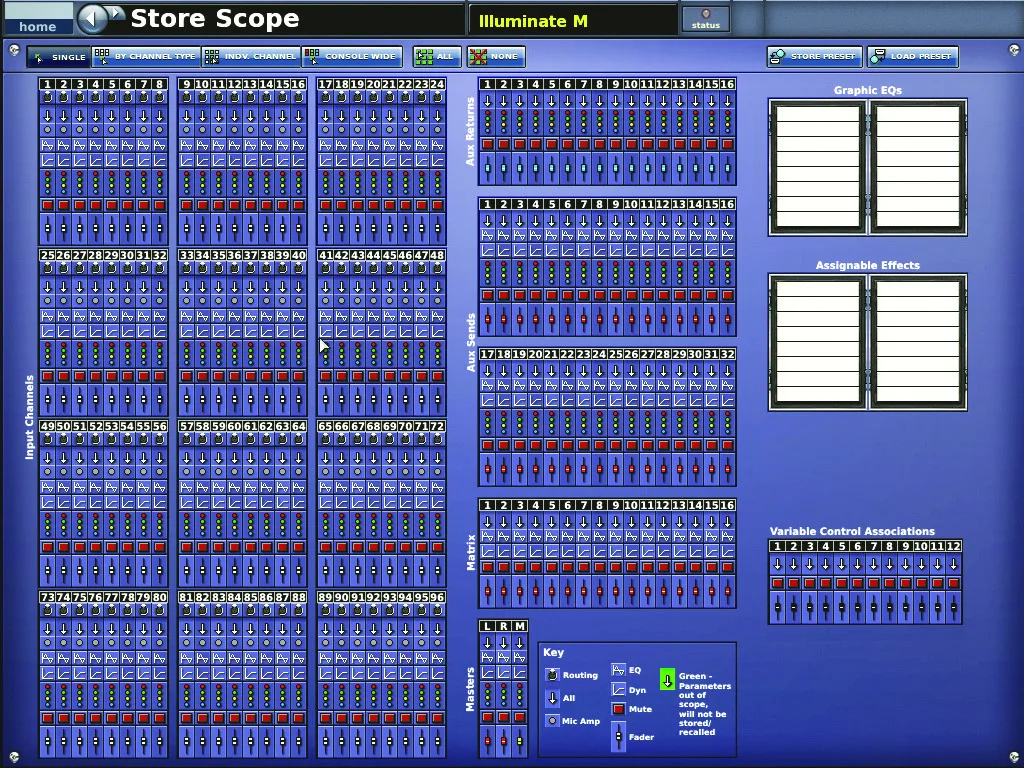This screenshot has width=1024, height=768.
Task: Select ALL scope parameters
Action: coord(437,57)
